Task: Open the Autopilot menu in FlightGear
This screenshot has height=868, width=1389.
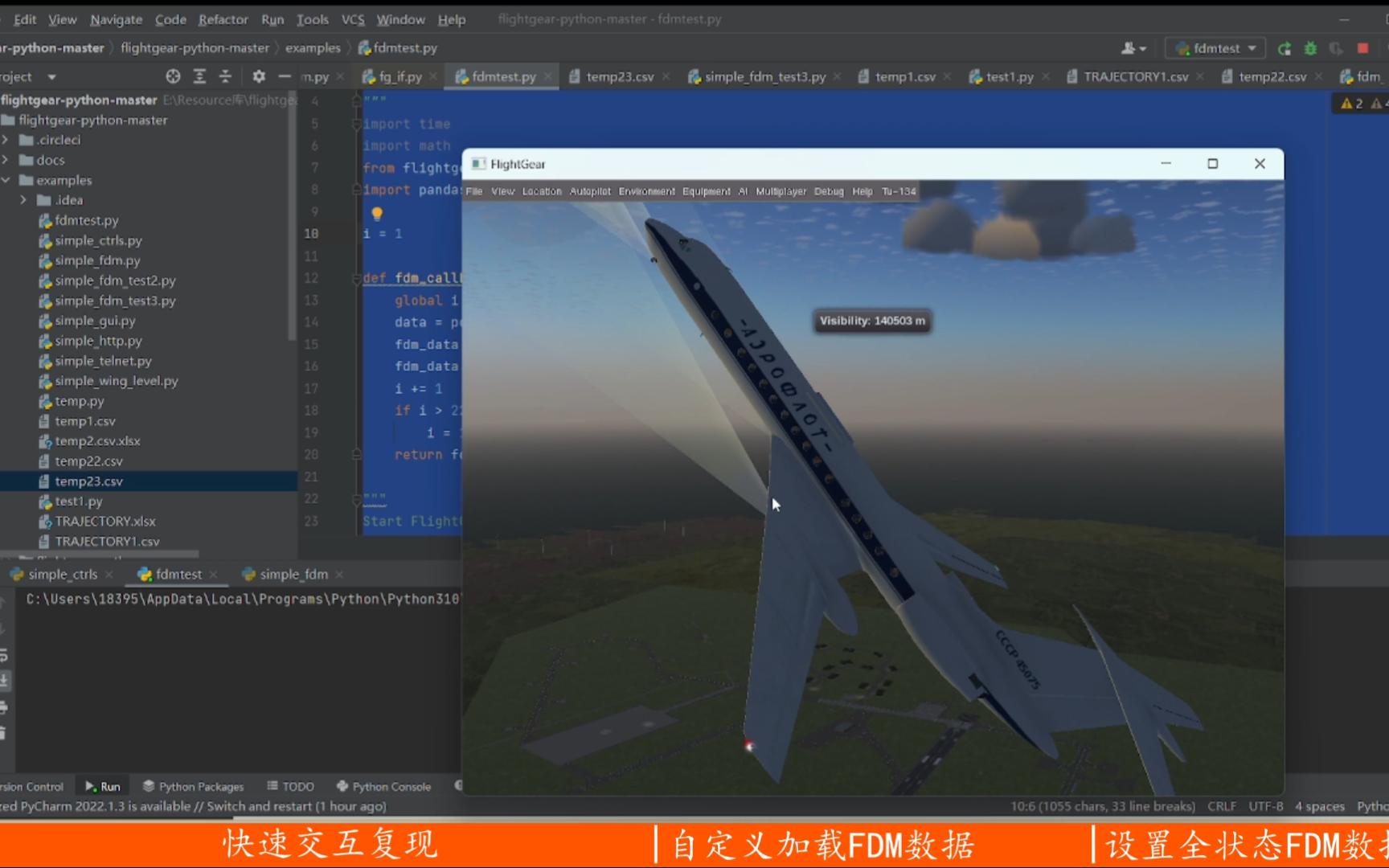Action: (590, 191)
